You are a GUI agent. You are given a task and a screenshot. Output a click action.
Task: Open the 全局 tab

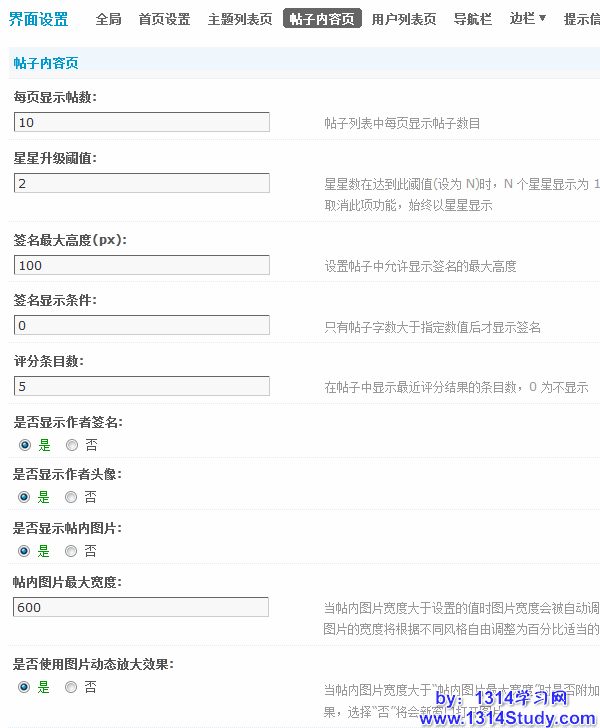109,19
